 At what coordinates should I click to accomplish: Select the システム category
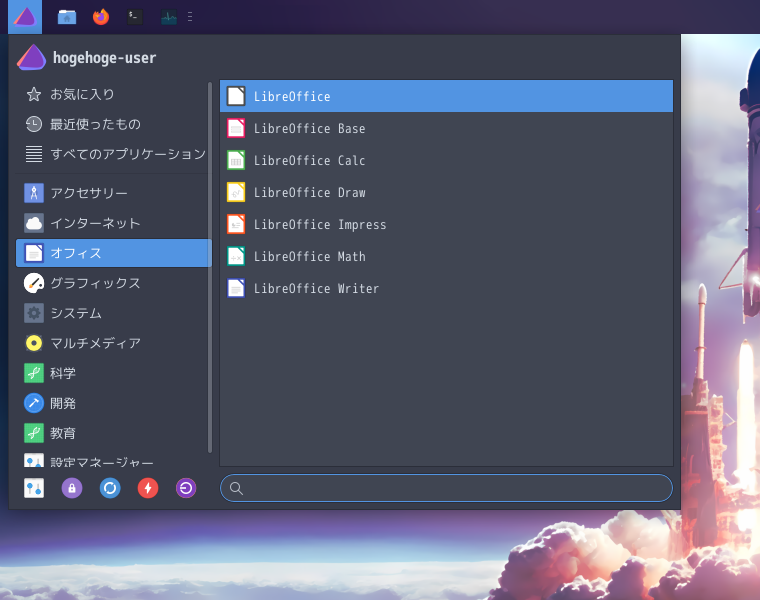pos(112,313)
